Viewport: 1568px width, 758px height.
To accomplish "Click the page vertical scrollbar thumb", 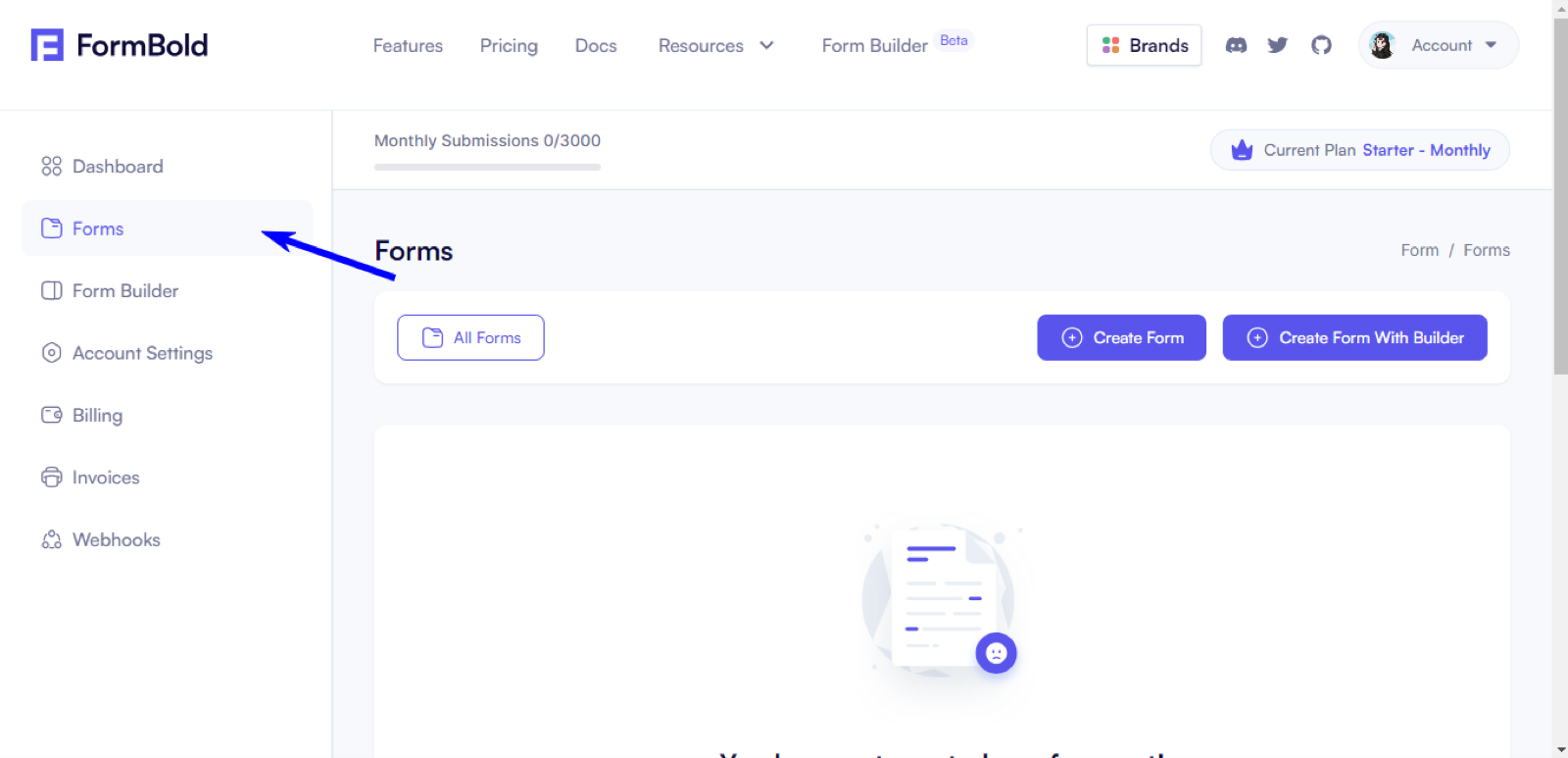I will click(x=1560, y=196).
